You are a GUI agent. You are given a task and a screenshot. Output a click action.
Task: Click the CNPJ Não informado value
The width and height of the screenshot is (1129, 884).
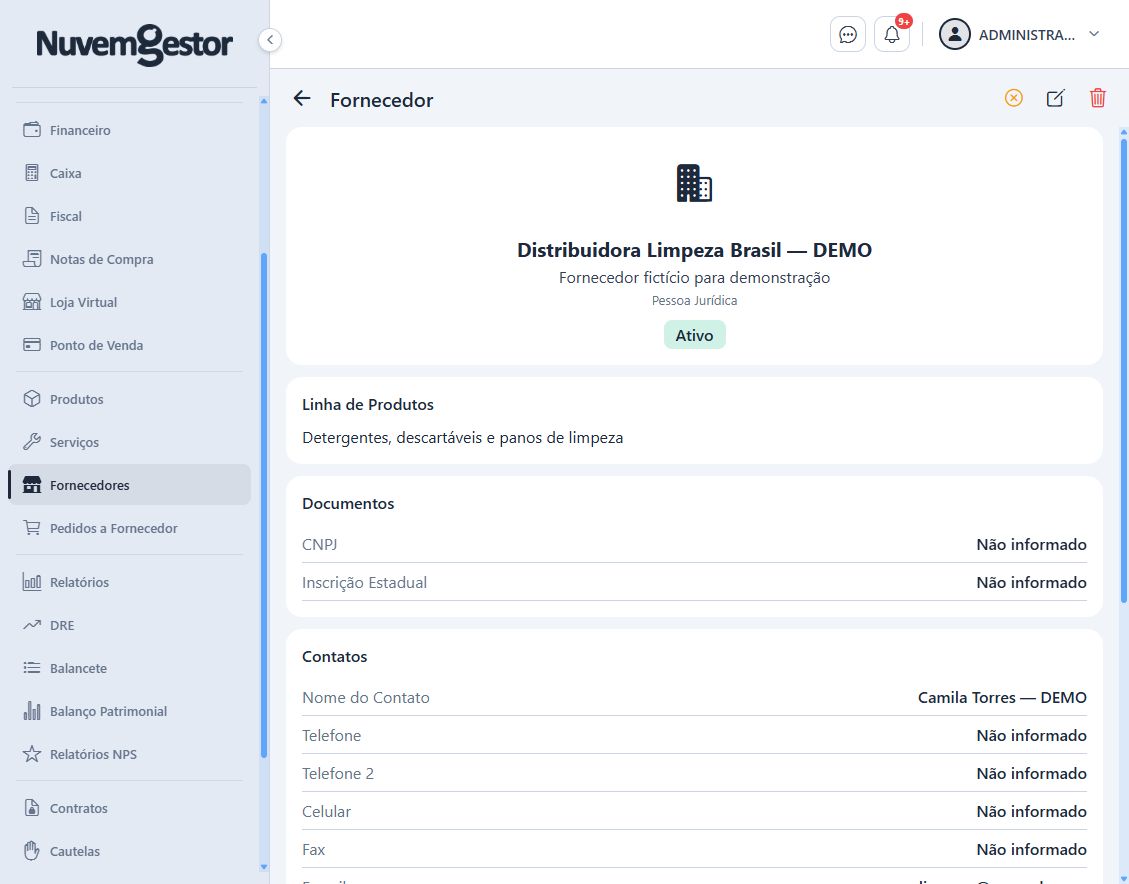(x=1031, y=544)
